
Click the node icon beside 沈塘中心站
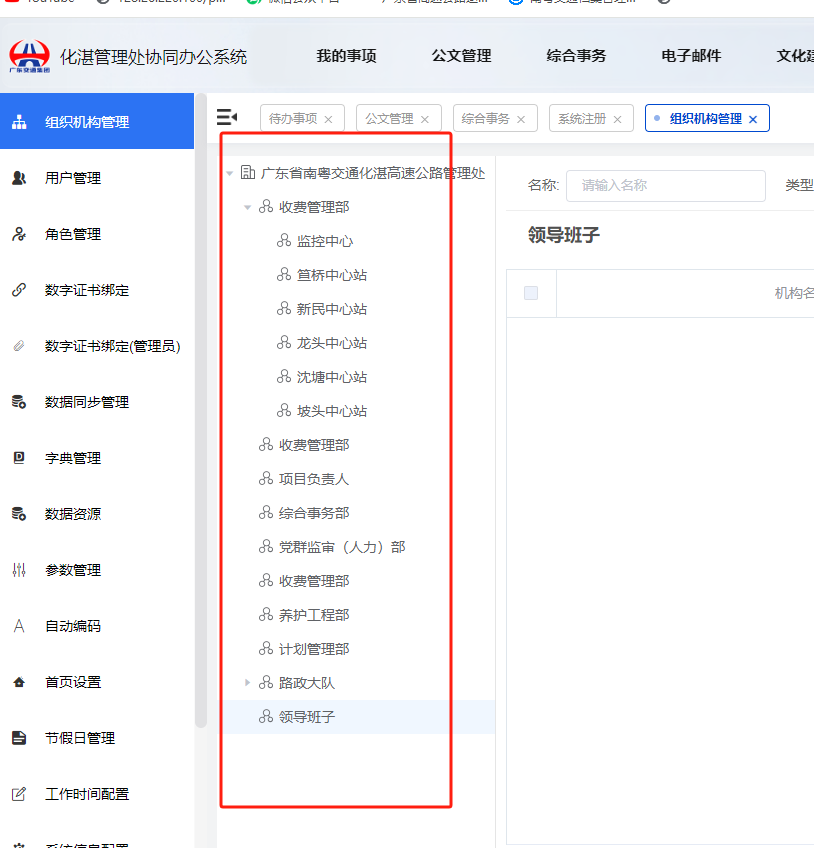(x=284, y=377)
